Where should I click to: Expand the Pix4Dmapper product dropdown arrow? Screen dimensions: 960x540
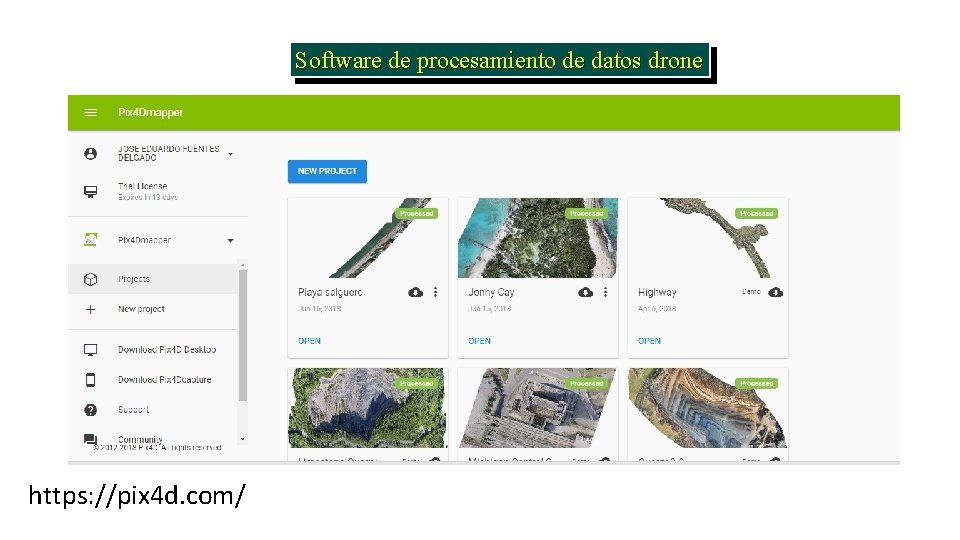coord(230,241)
